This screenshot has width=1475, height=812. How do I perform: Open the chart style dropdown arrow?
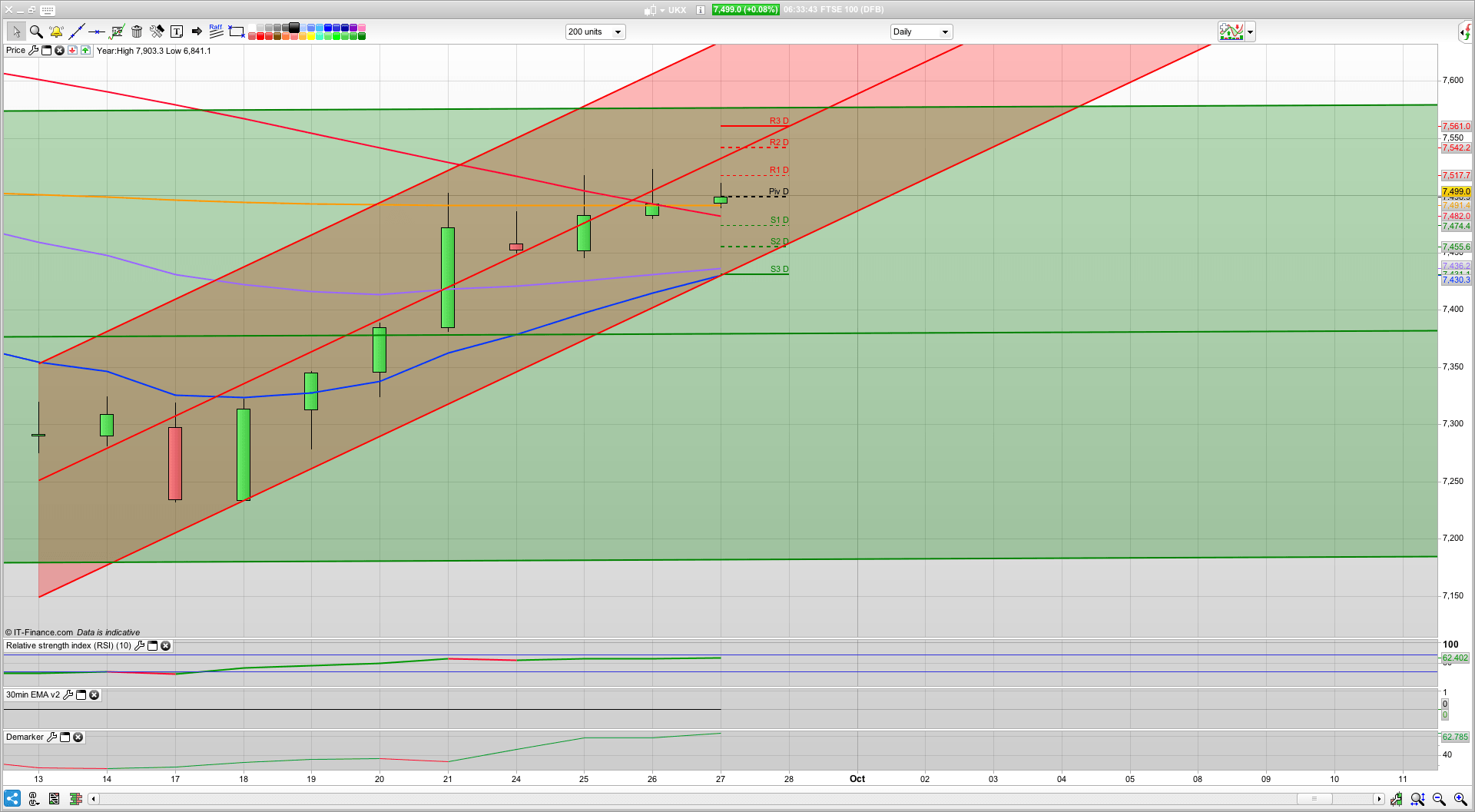point(1251,31)
